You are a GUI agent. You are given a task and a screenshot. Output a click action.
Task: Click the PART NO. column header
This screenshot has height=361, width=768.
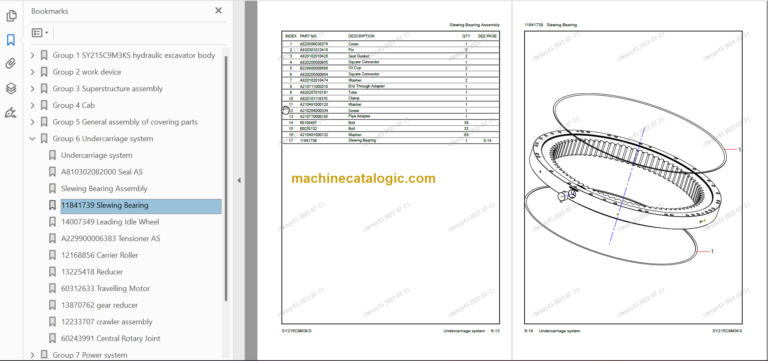pos(308,36)
